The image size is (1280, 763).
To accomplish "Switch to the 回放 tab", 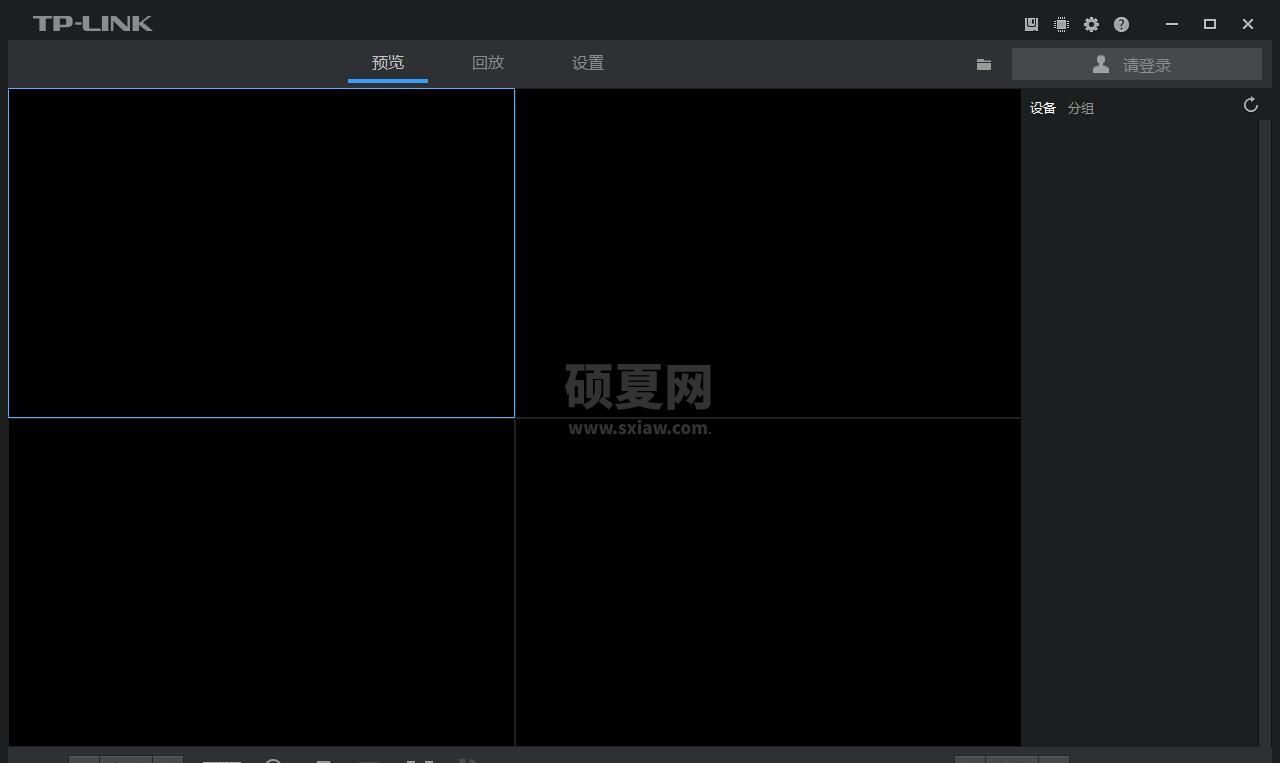I will click(x=488, y=63).
